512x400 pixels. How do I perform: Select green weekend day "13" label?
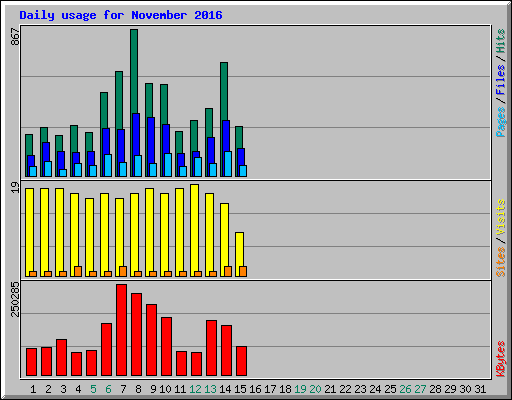tap(210, 389)
